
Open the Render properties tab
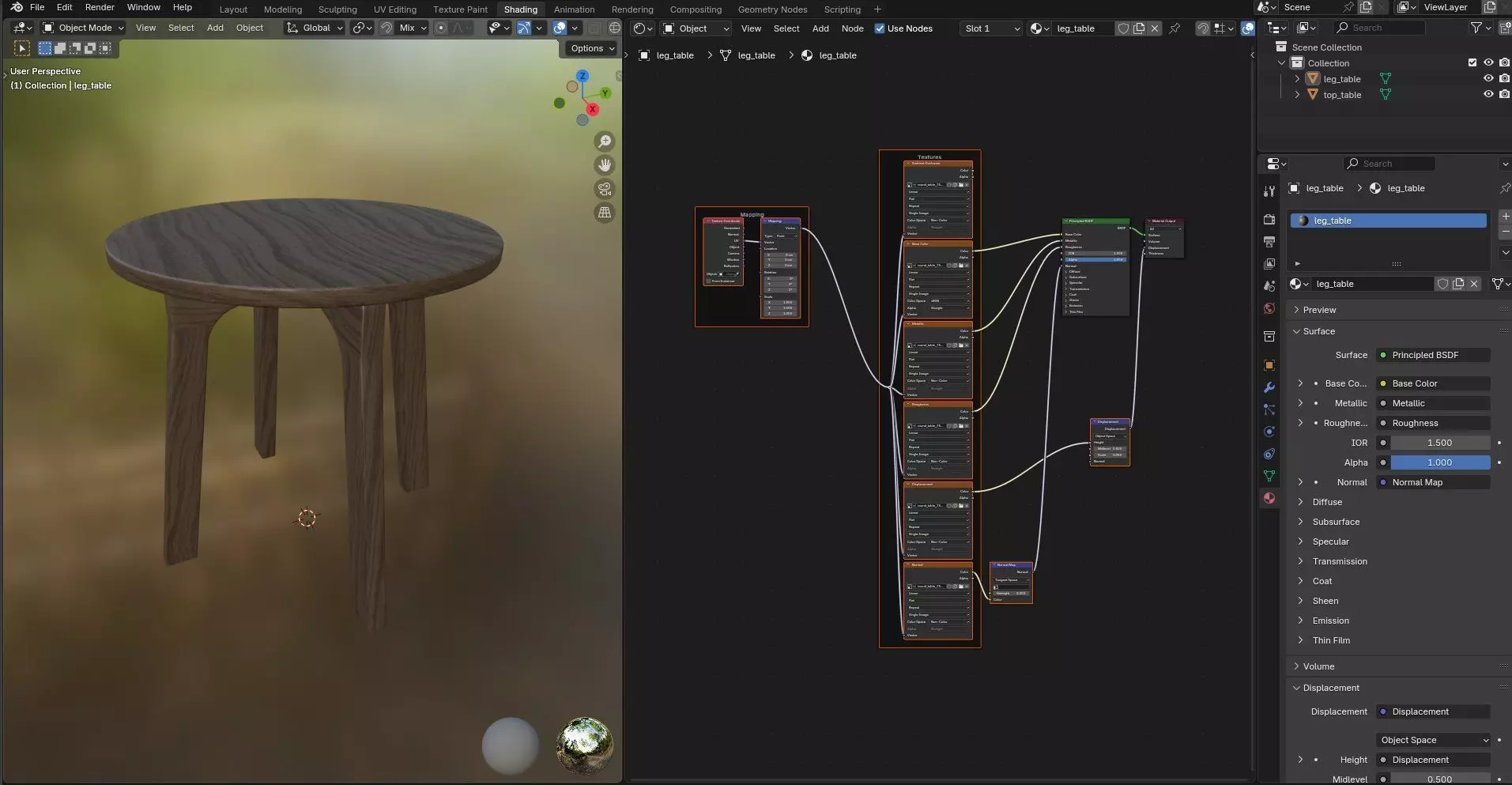click(x=1269, y=220)
